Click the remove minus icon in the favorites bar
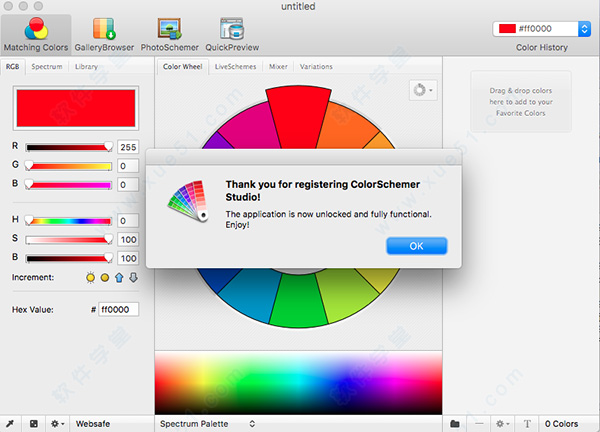This screenshot has width=600, height=432. 479,424
